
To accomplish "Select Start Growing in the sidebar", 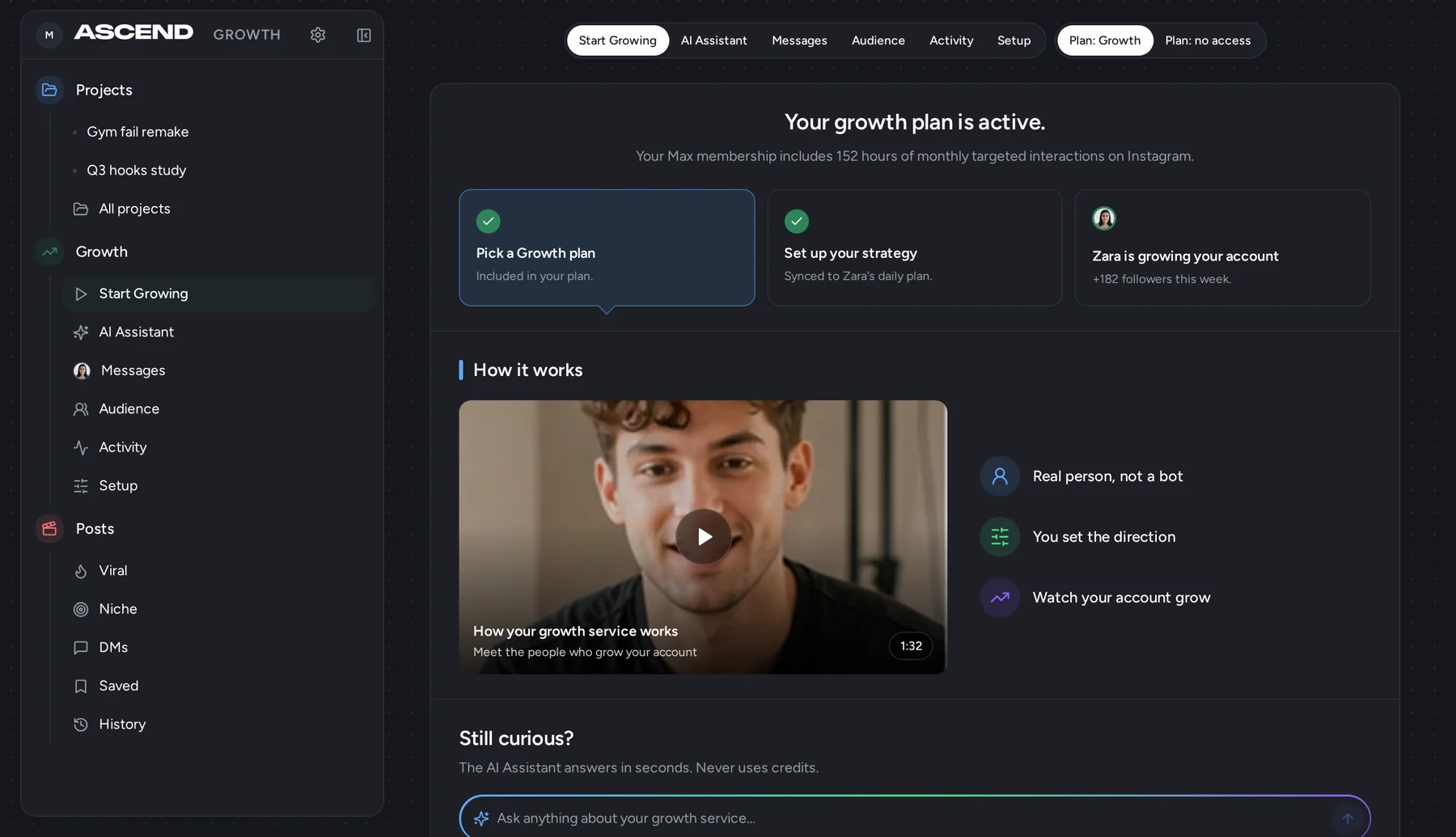I will click(219, 294).
